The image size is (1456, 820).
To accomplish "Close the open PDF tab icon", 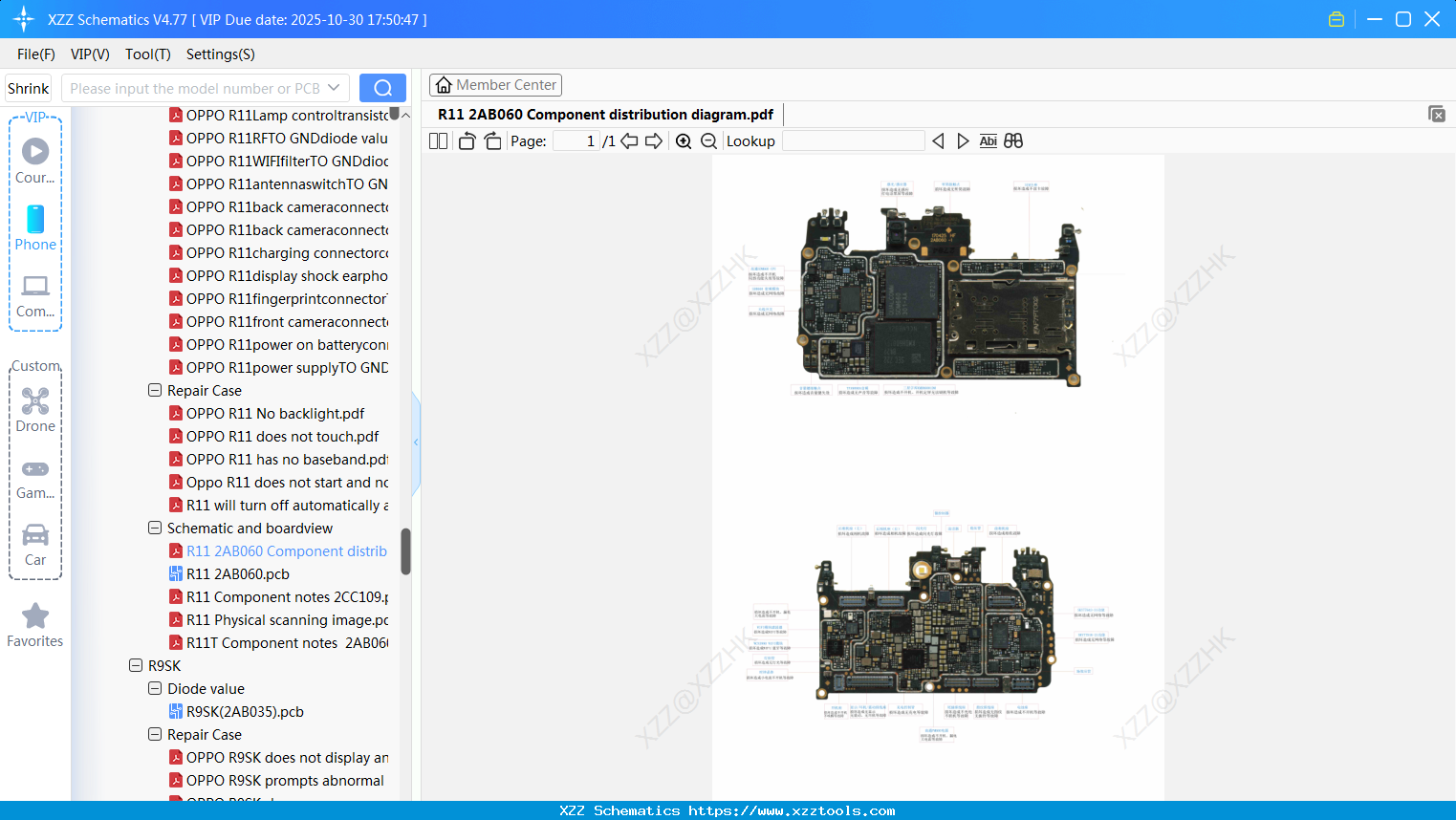I will (x=1437, y=114).
